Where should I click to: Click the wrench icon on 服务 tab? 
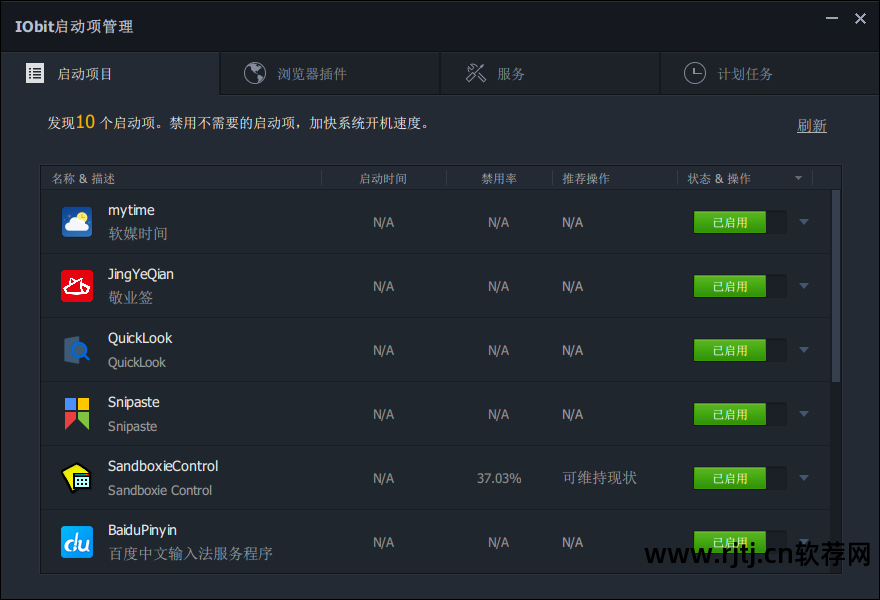pyautogui.click(x=475, y=72)
